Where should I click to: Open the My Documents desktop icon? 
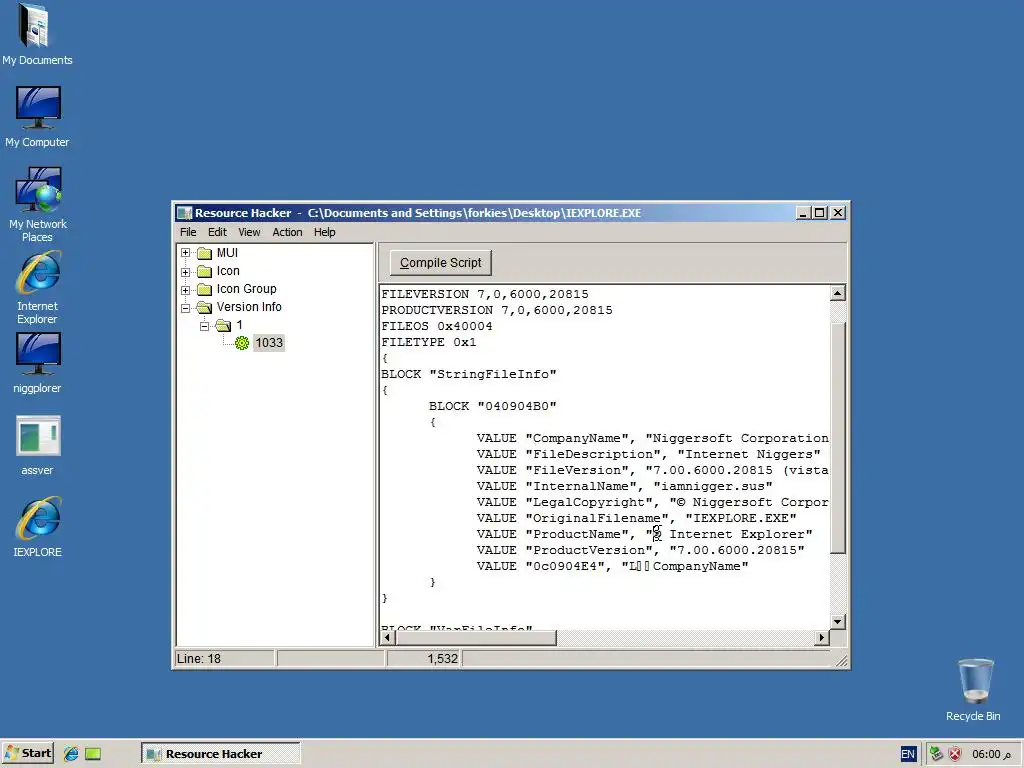pyautogui.click(x=37, y=35)
